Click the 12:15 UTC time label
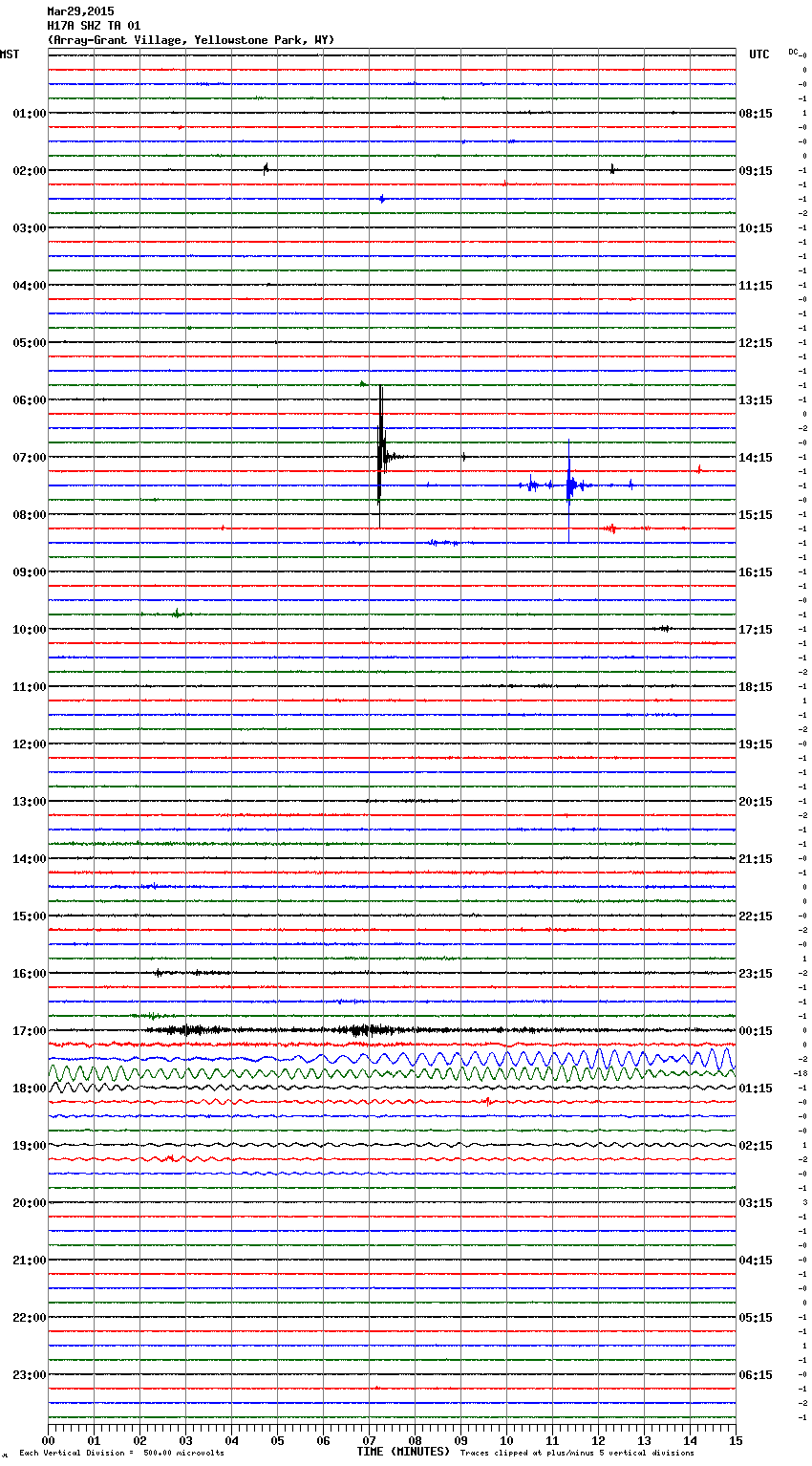This screenshot has width=812, height=1466. 756,343
